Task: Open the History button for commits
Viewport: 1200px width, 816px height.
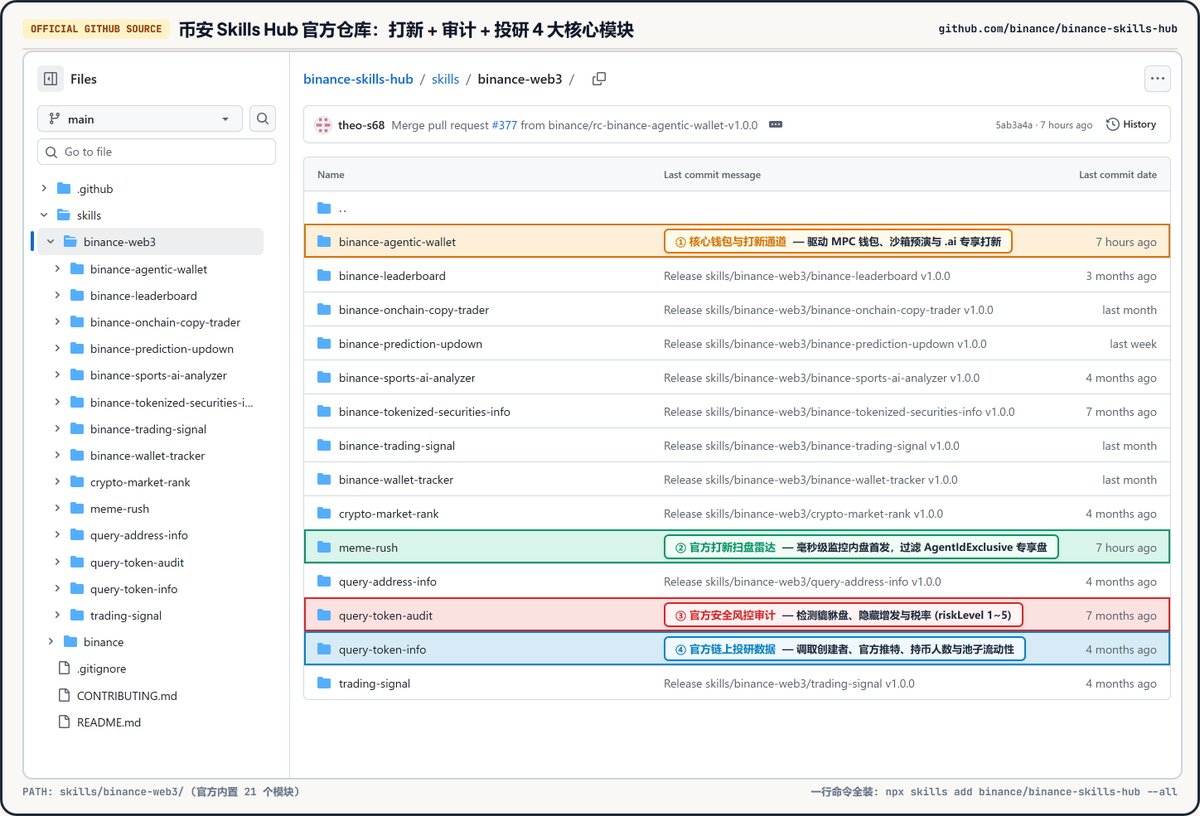Action: 1131,125
